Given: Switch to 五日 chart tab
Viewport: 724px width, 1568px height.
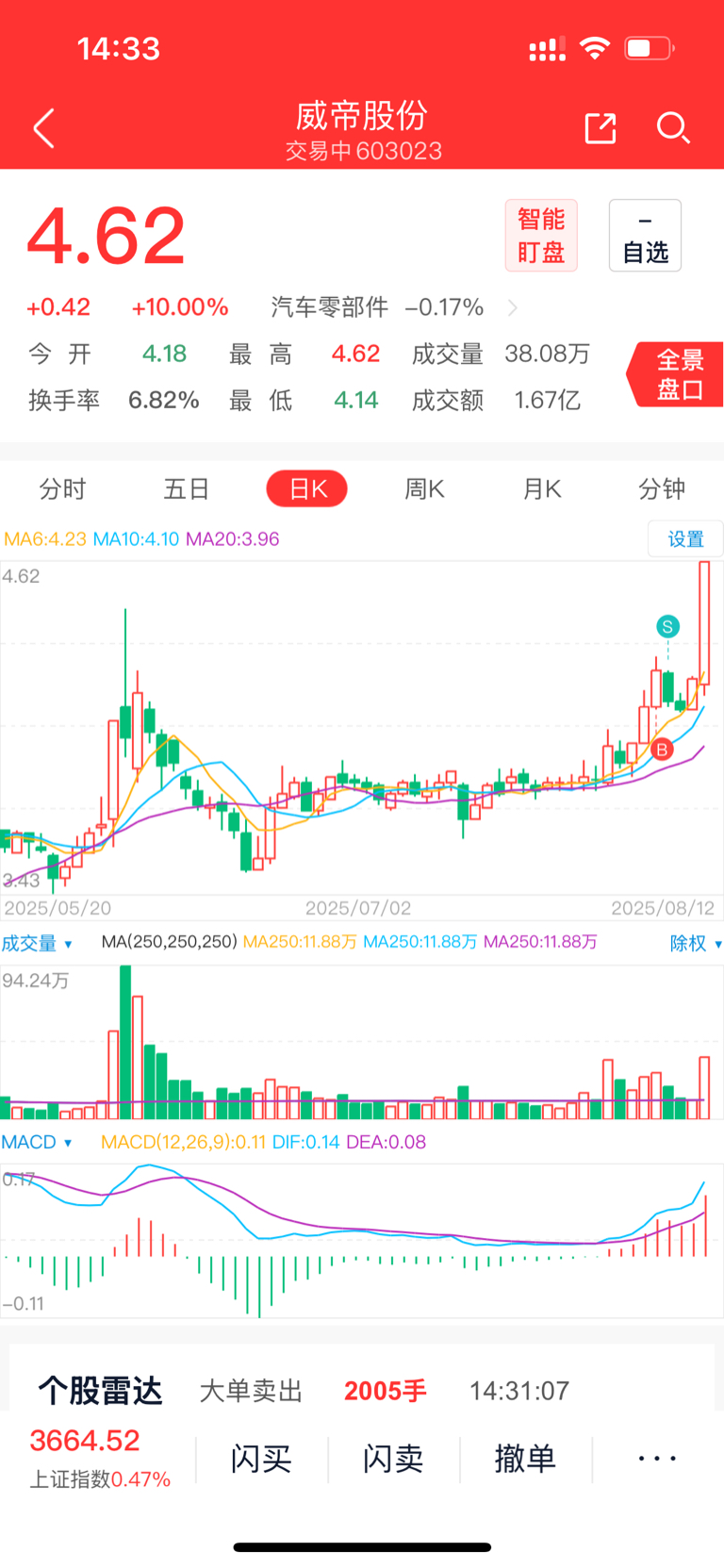Looking at the screenshot, I should coord(186,488).
